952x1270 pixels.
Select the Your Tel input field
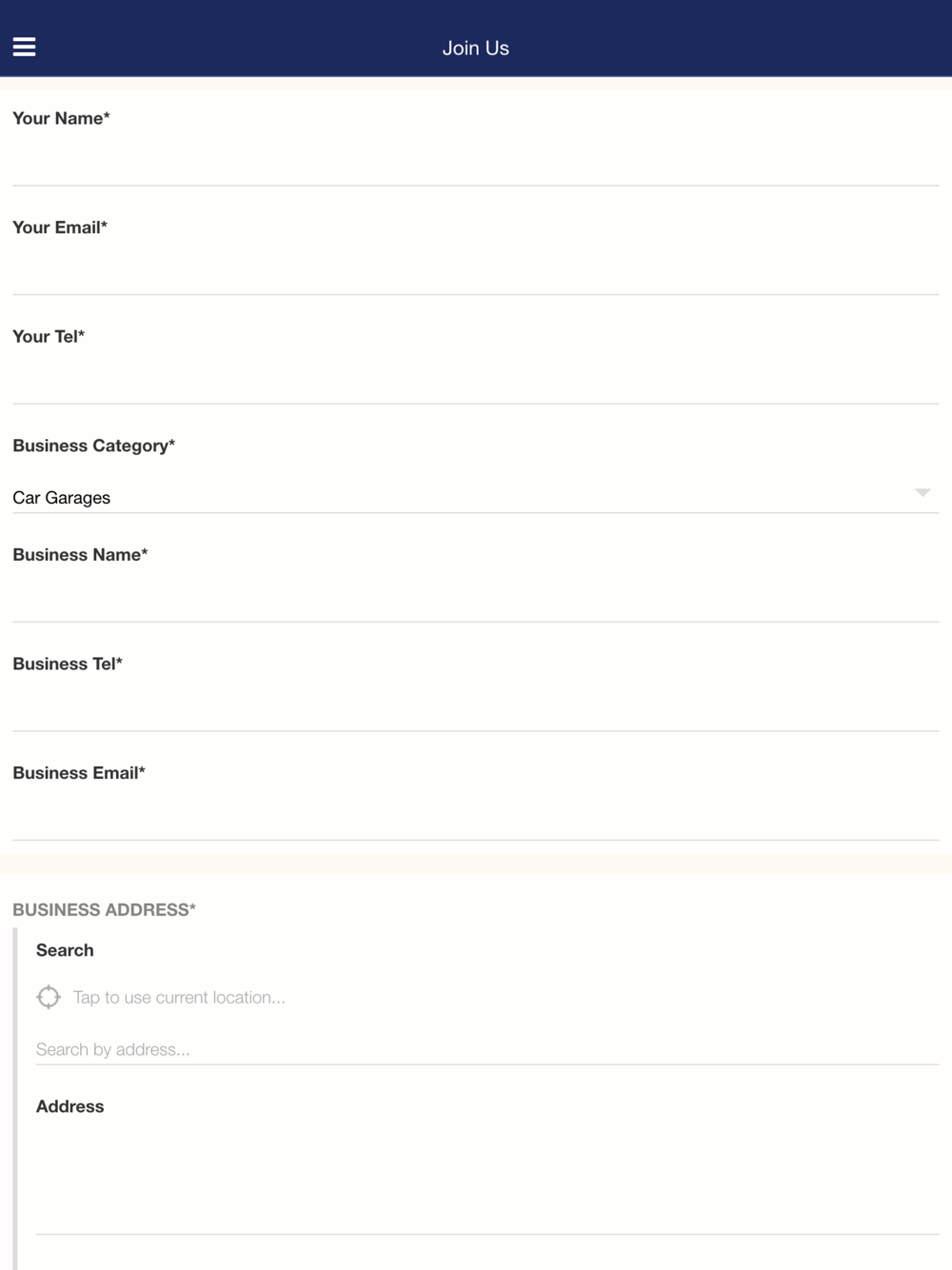tap(476, 380)
